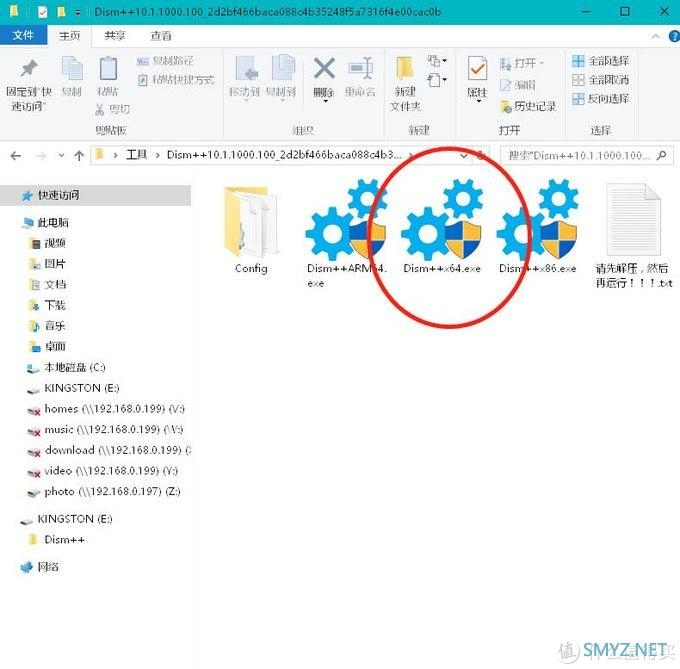Refresh the current folder view
Screen dimensions: 680x669
[481, 156]
